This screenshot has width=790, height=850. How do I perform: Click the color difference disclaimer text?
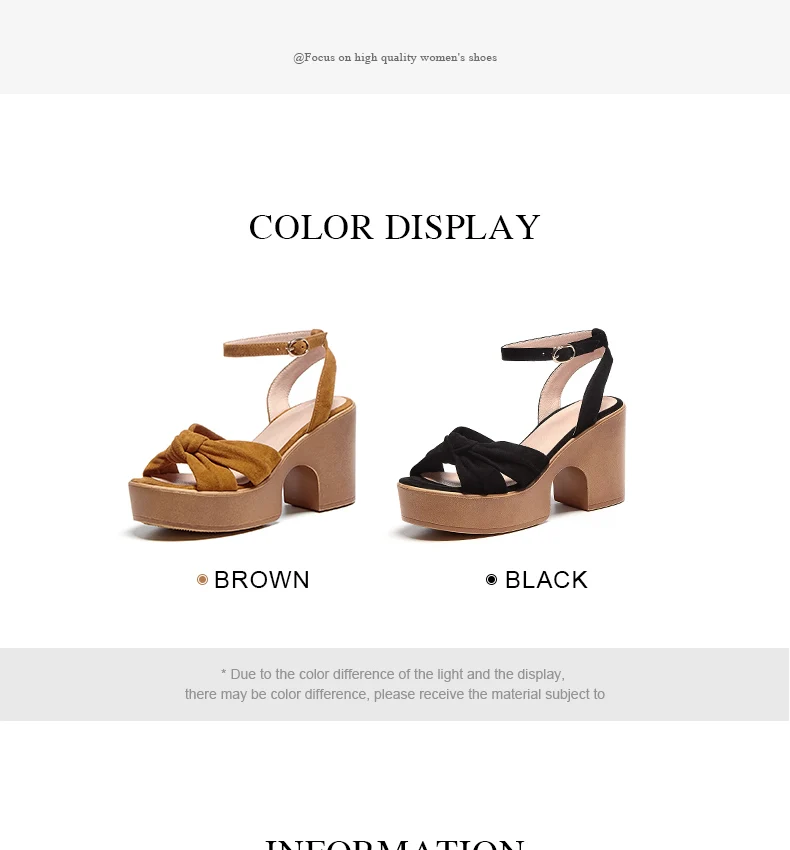(x=395, y=684)
